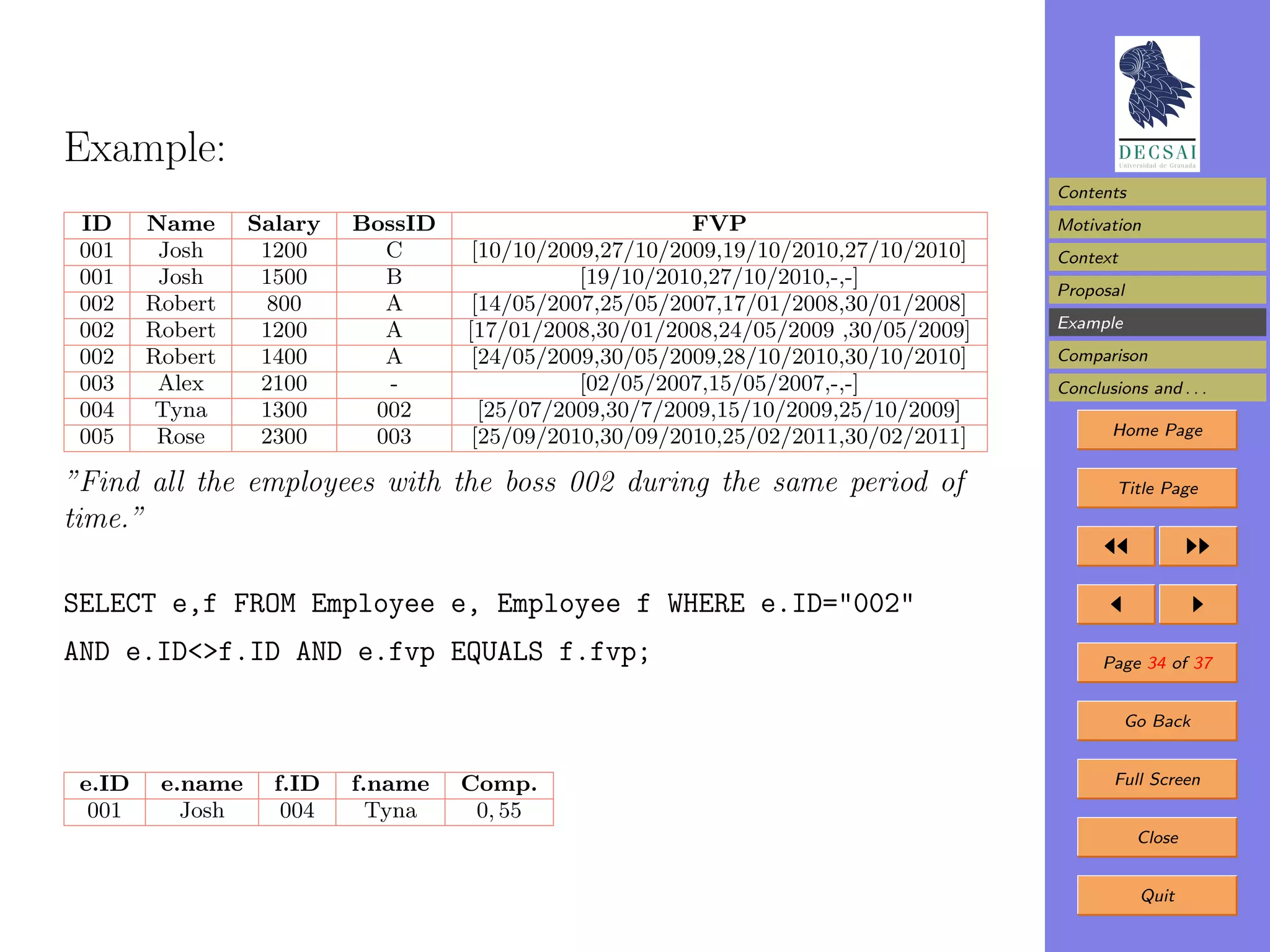The image size is (1270, 952).
Task: Click ID 003 in employee table
Action: point(97,384)
